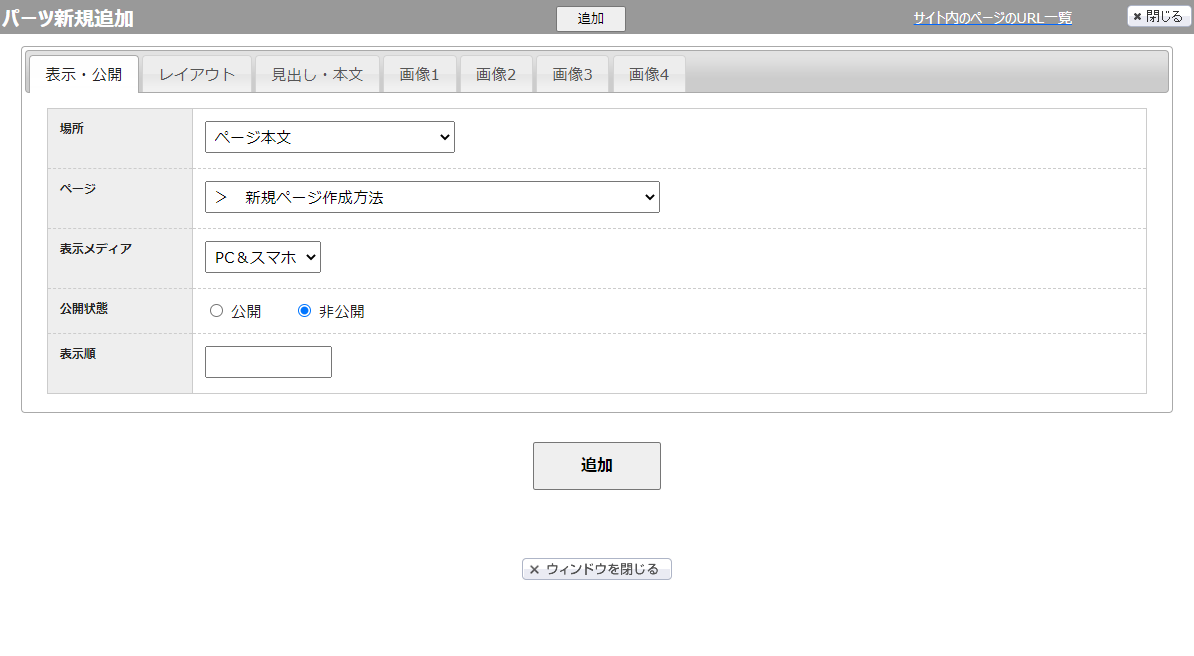The width and height of the screenshot is (1194, 656).
Task: Expand the 表示メディア dropdown showing PC＆スマホ
Action: [x=262, y=257]
